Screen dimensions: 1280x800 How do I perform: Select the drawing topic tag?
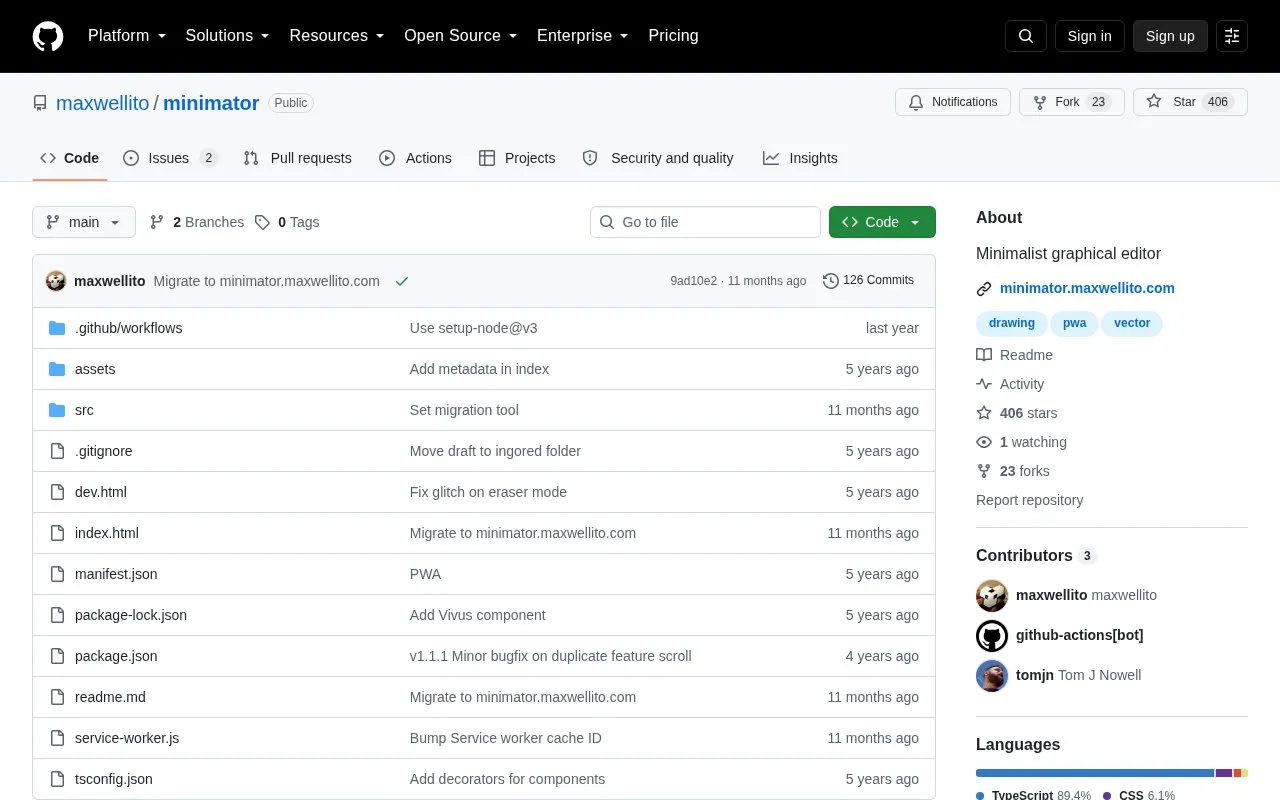[x=1012, y=323]
